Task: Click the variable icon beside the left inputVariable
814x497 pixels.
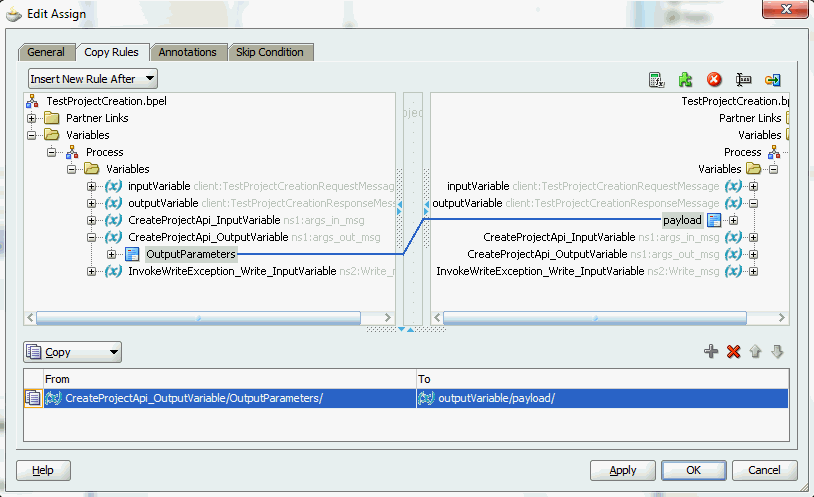Action: point(113,186)
